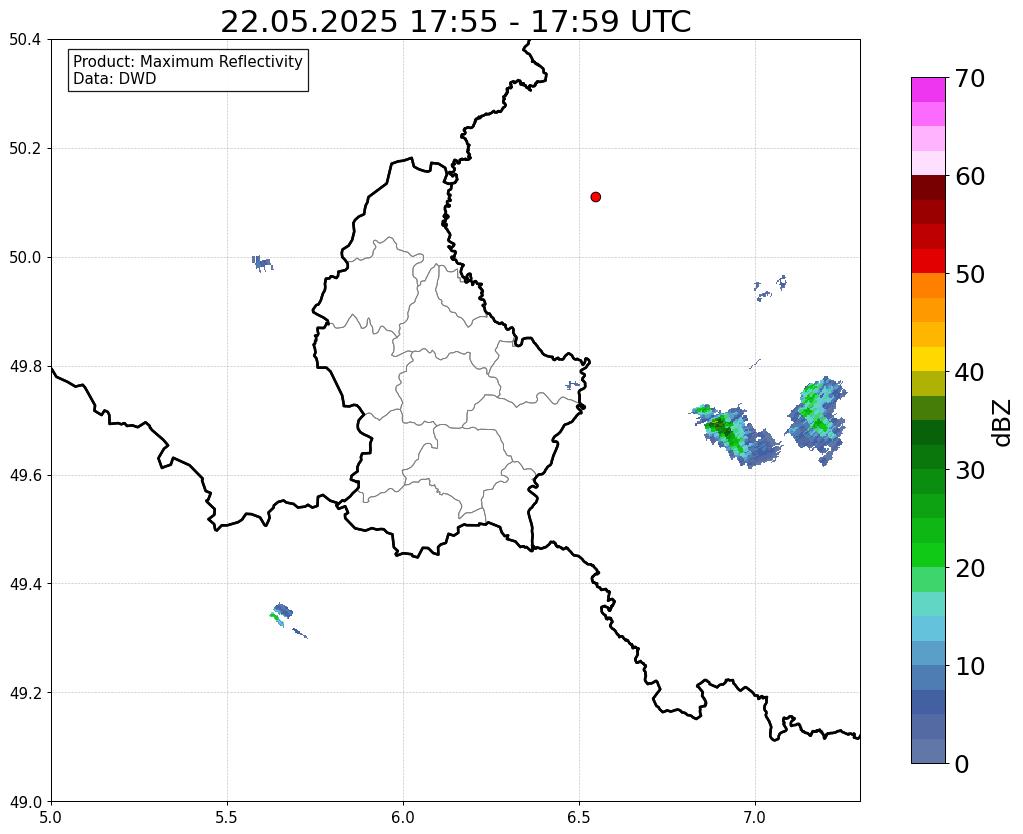Click the plot title date and time
This screenshot has width=1023, height=834.
455,22
